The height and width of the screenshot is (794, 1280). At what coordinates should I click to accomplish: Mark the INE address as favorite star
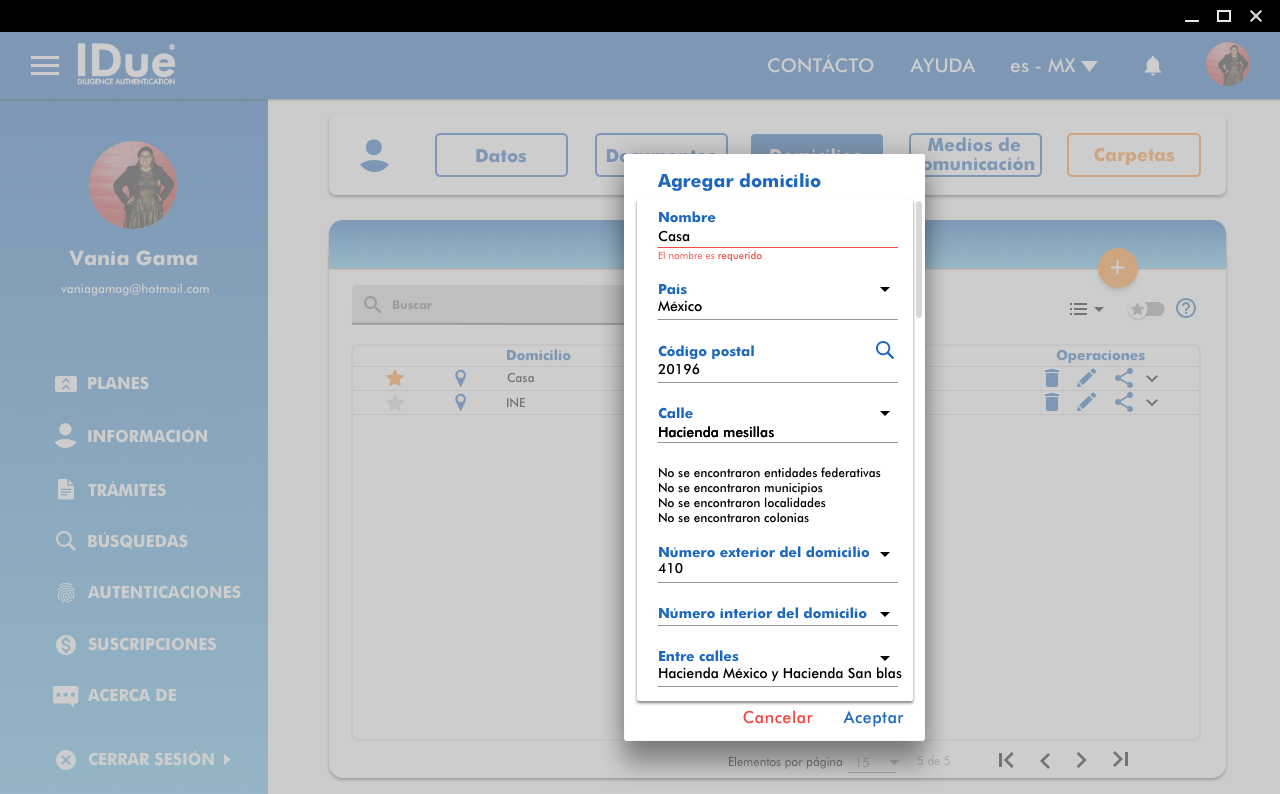pyautogui.click(x=395, y=403)
